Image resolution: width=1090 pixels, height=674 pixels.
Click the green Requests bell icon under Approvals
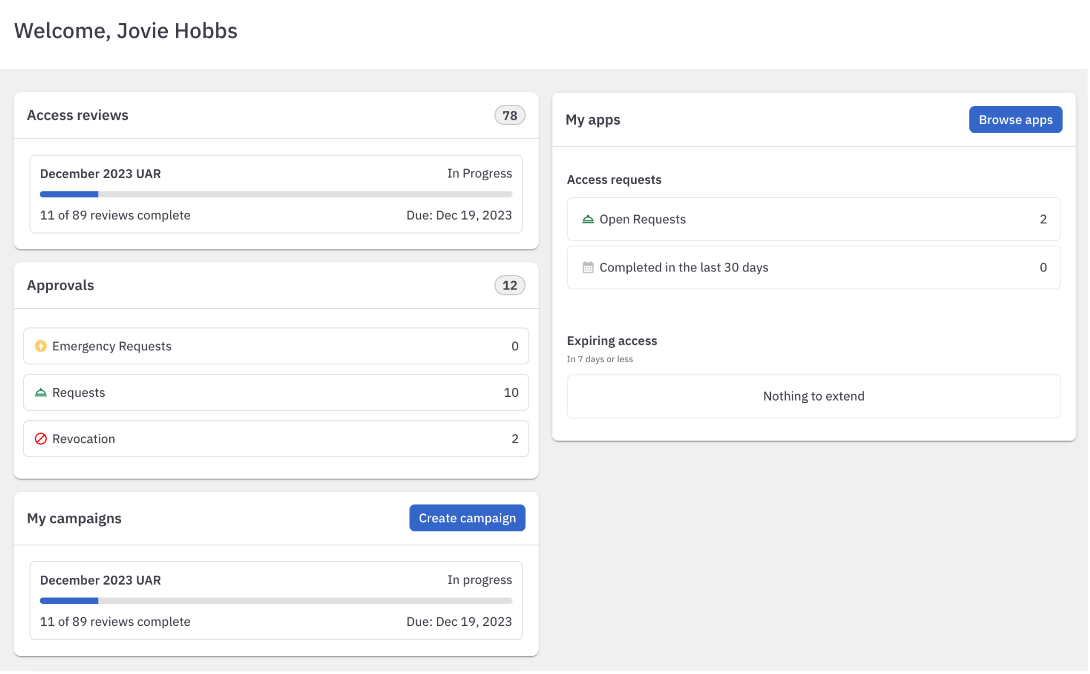click(x=40, y=393)
